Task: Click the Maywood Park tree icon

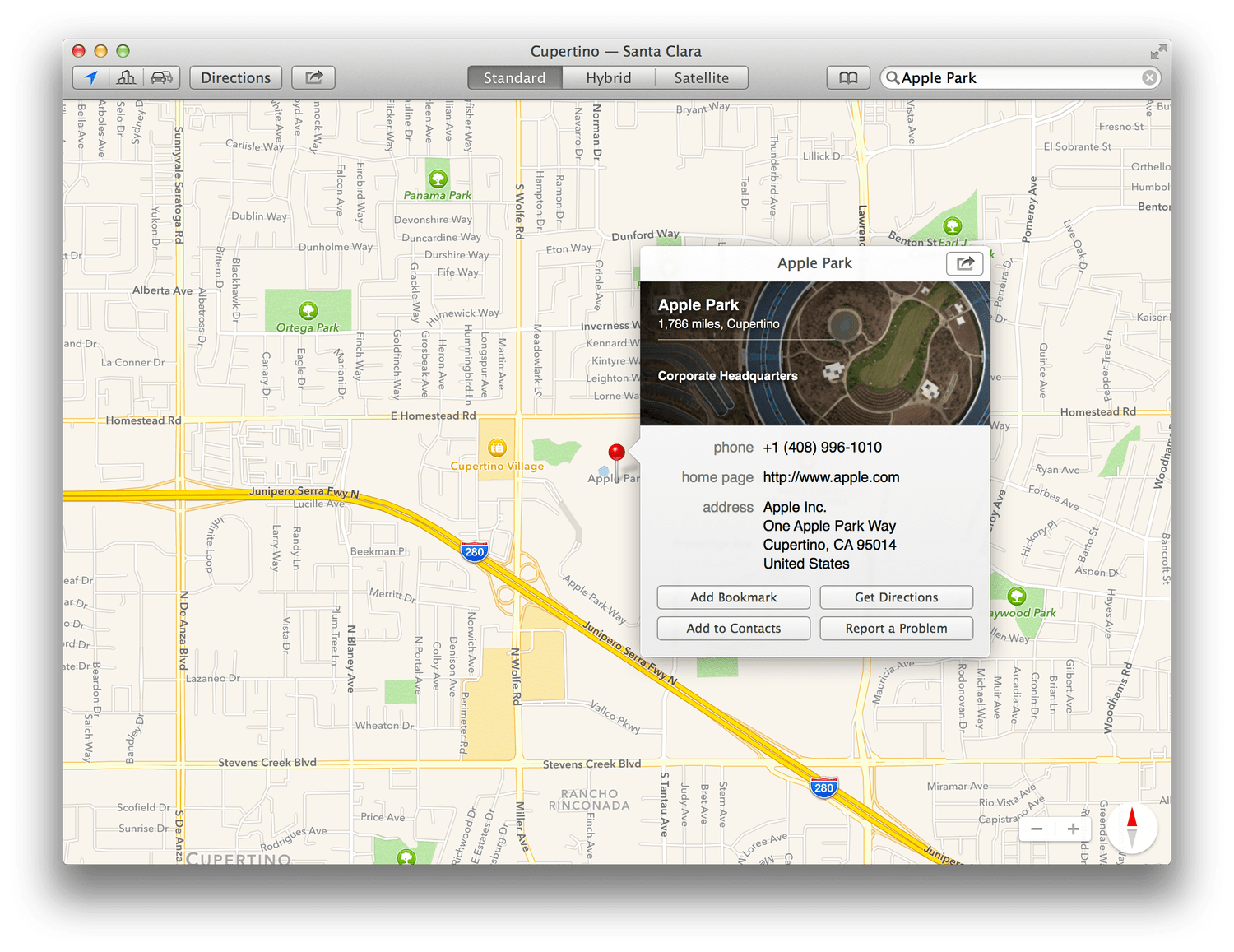Action: coord(1017,596)
